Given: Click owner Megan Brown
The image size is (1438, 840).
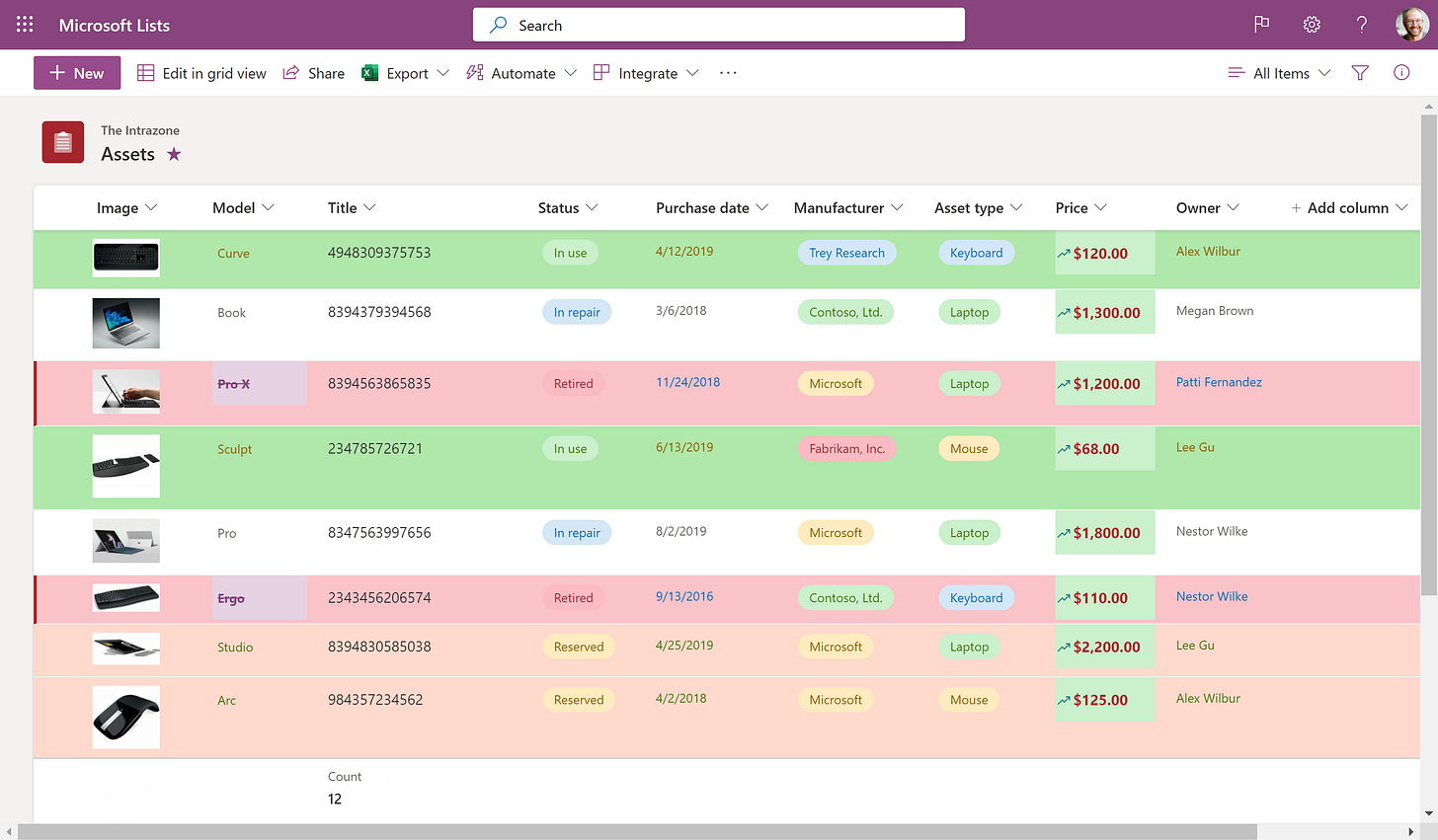Looking at the screenshot, I should pyautogui.click(x=1215, y=311).
